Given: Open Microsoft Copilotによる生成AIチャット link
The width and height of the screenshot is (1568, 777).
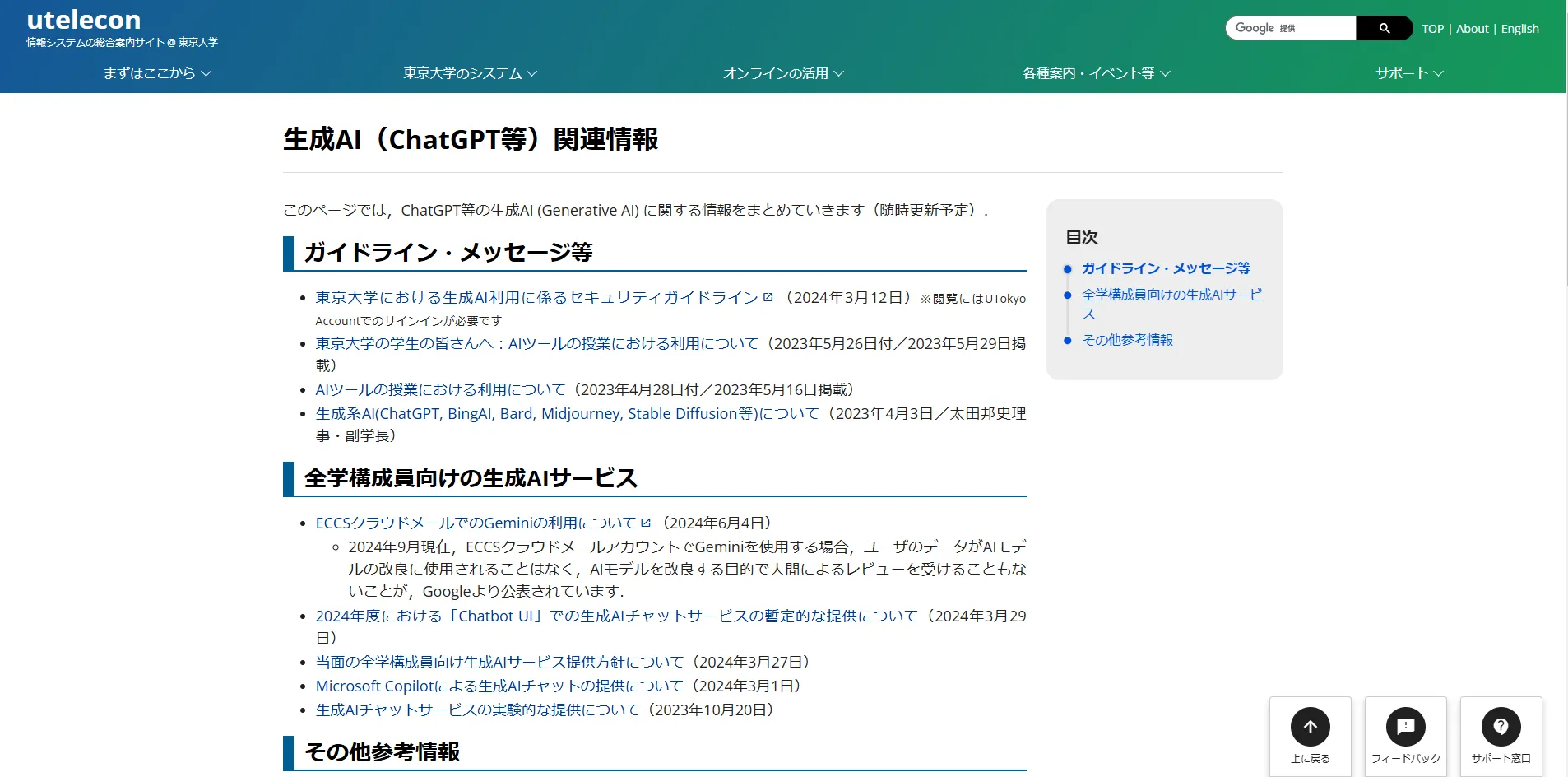Looking at the screenshot, I should pos(499,686).
